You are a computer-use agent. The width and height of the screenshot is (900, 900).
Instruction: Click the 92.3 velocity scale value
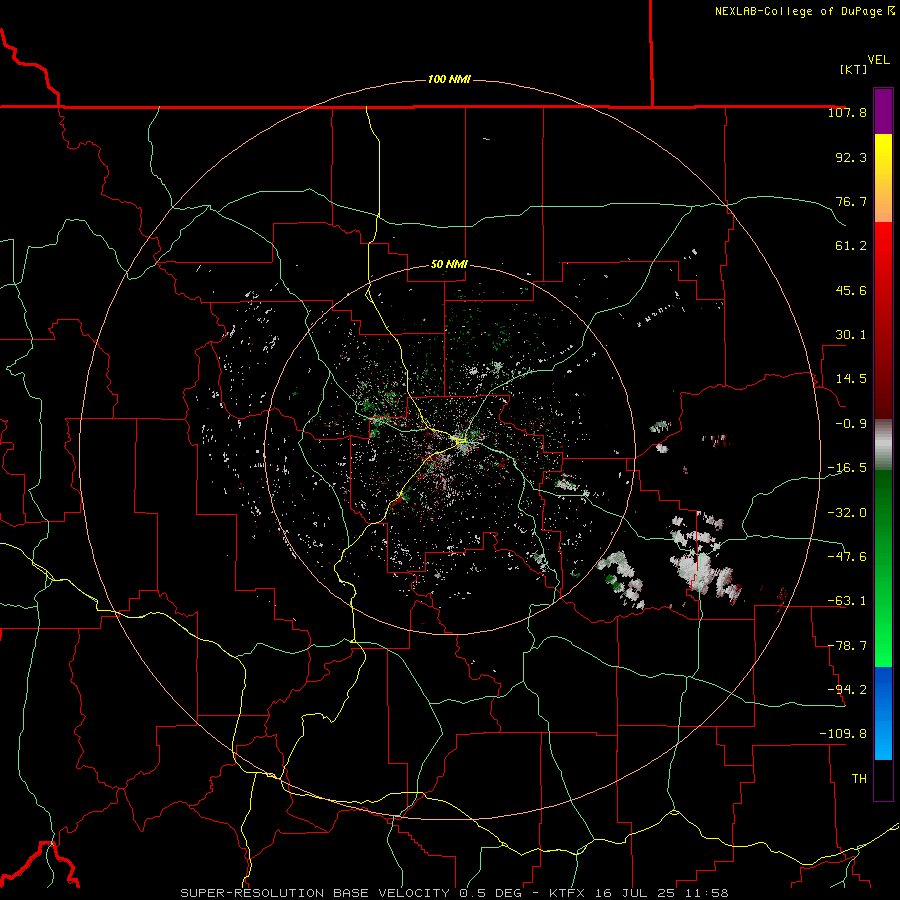pyautogui.click(x=851, y=157)
